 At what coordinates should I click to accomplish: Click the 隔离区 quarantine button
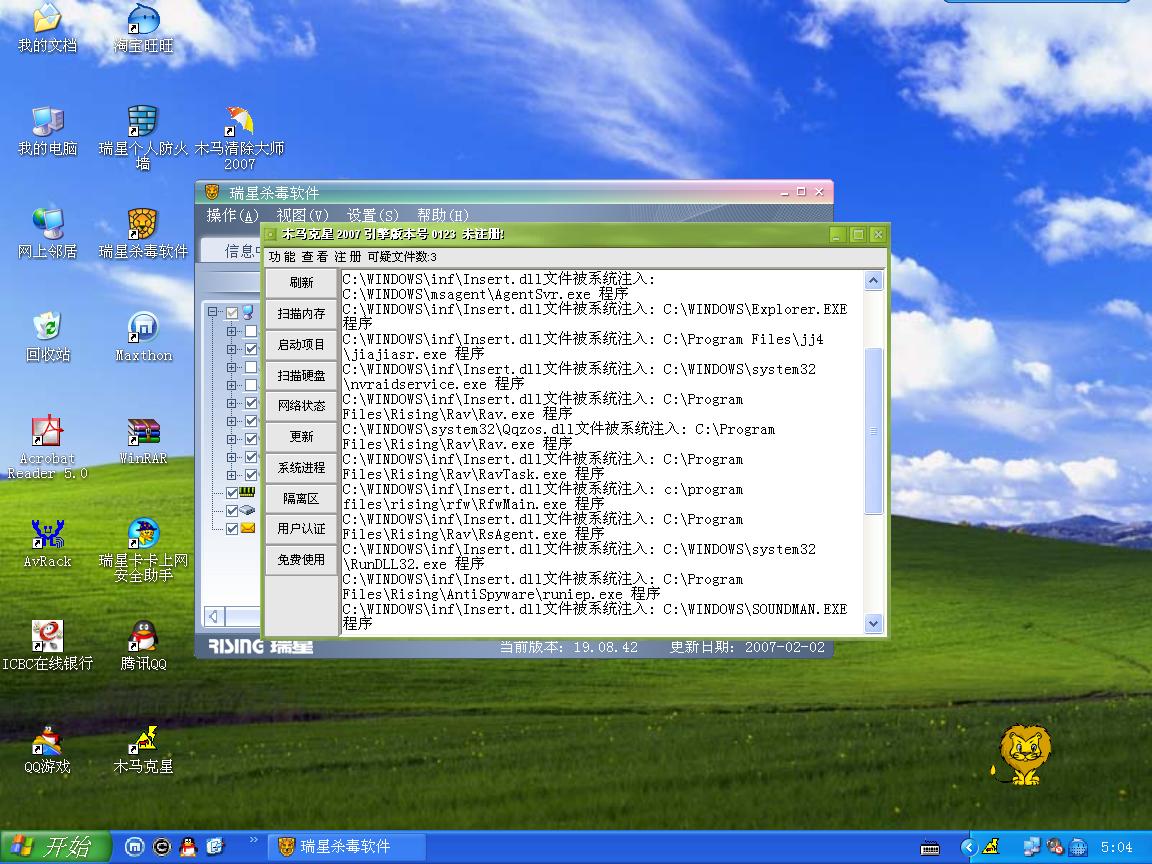click(301, 498)
